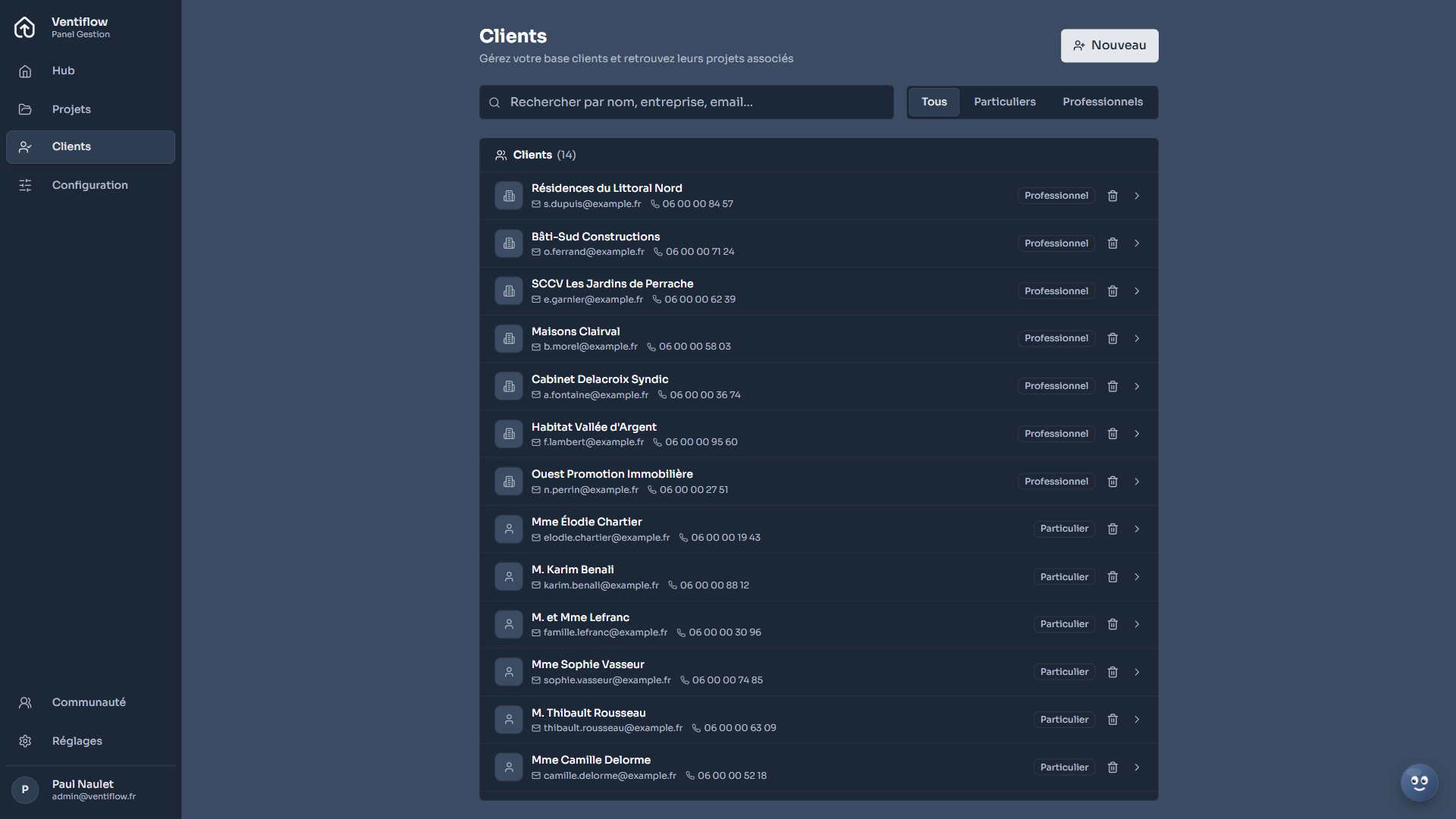Delete Ouest Promotion Immobilière client
The height and width of the screenshot is (819, 1456).
coord(1112,482)
